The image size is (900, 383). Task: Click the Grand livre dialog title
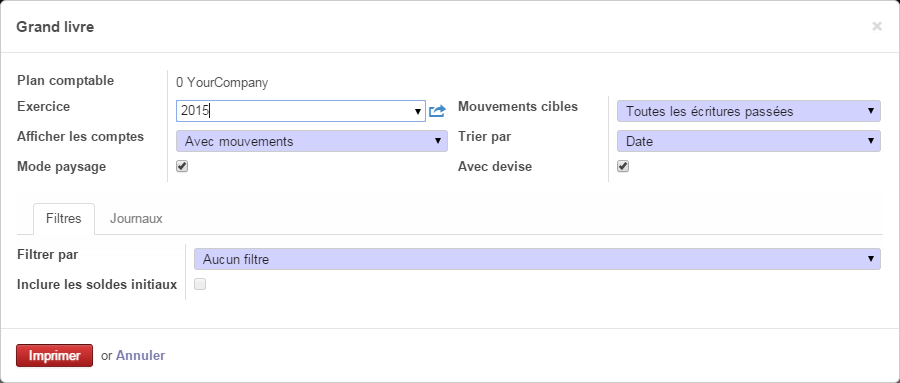[x=55, y=26]
